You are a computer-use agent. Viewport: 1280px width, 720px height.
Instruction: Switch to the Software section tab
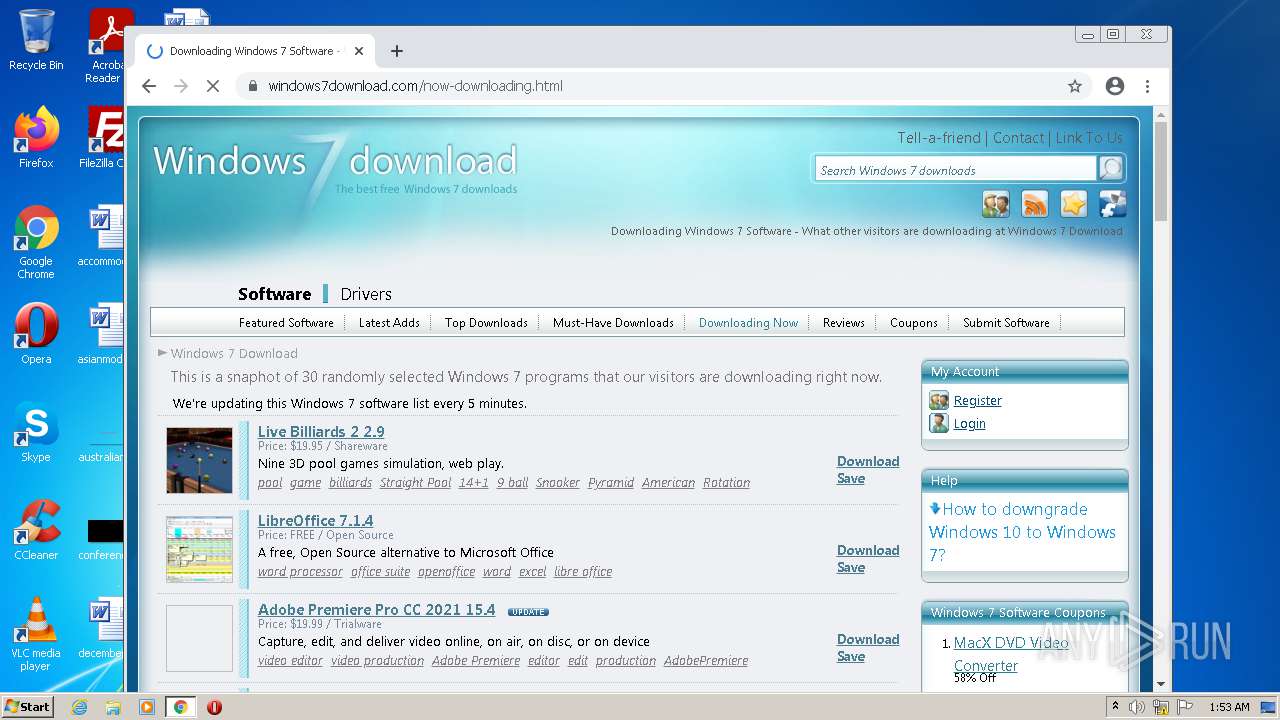[274, 294]
